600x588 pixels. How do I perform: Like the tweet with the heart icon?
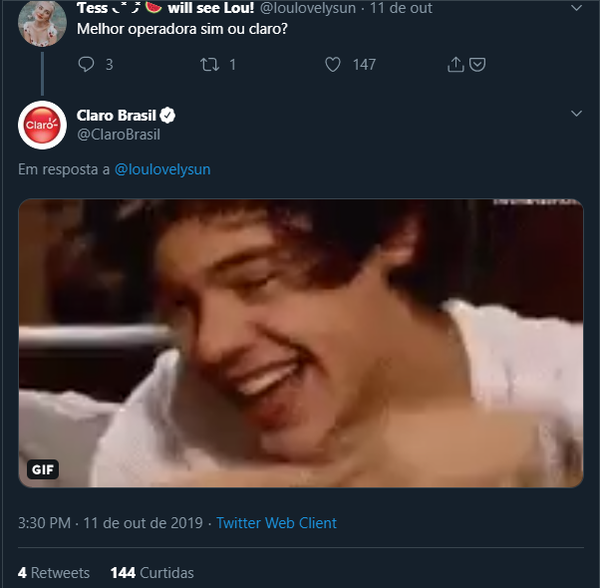pyautogui.click(x=333, y=64)
